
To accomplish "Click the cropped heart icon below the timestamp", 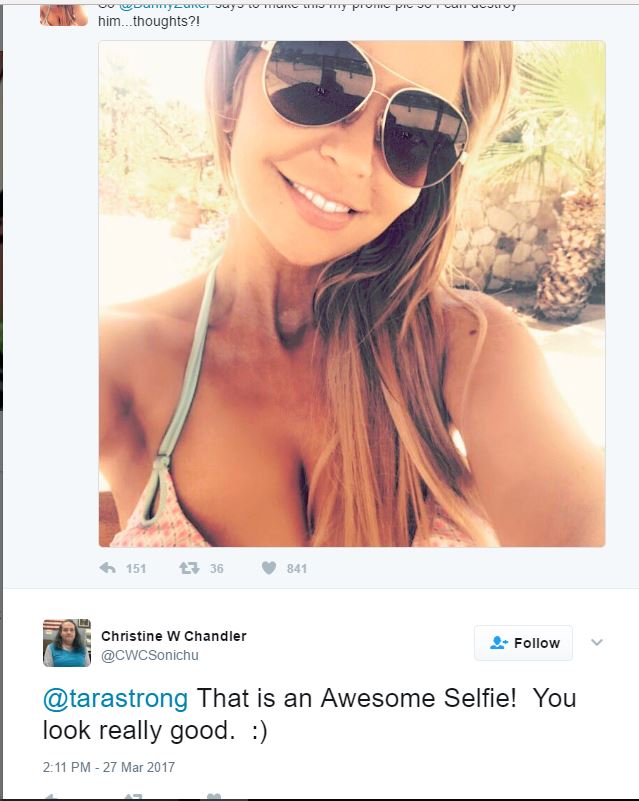I will [x=214, y=797].
